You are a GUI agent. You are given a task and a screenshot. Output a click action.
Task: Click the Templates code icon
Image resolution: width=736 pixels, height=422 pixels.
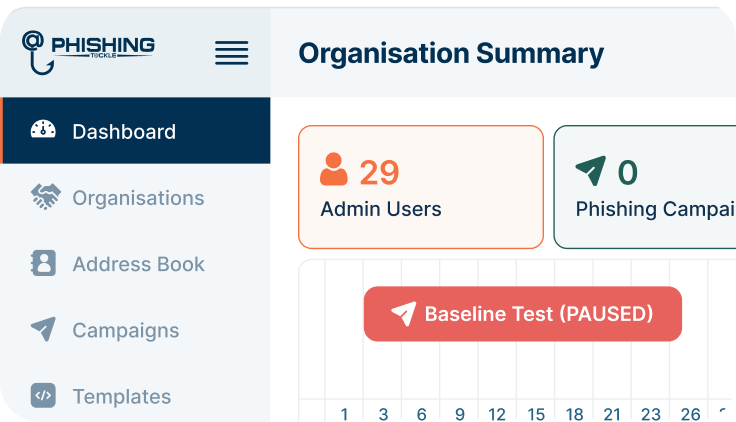pyautogui.click(x=43, y=395)
